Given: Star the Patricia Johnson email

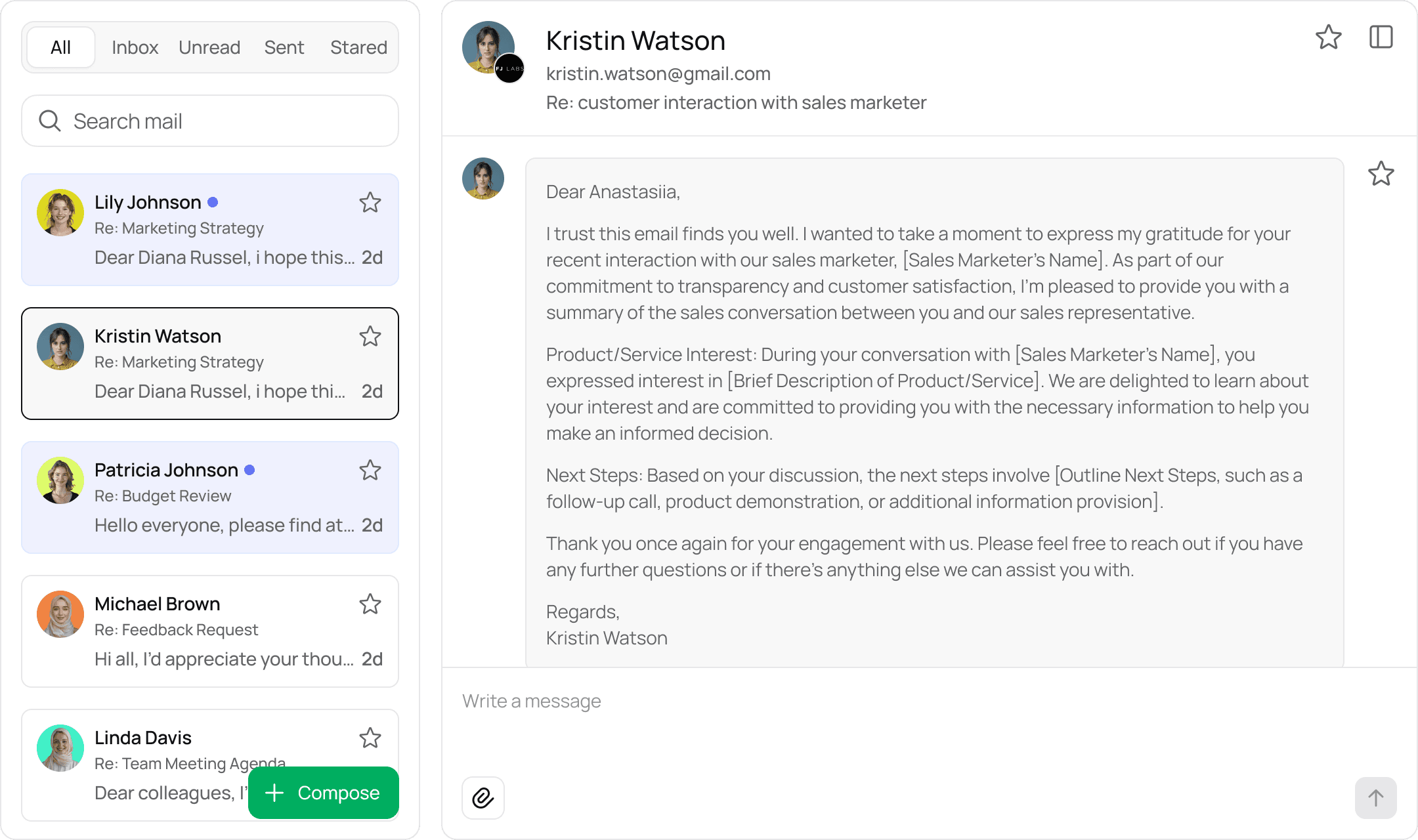Looking at the screenshot, I should click(370, 470).
